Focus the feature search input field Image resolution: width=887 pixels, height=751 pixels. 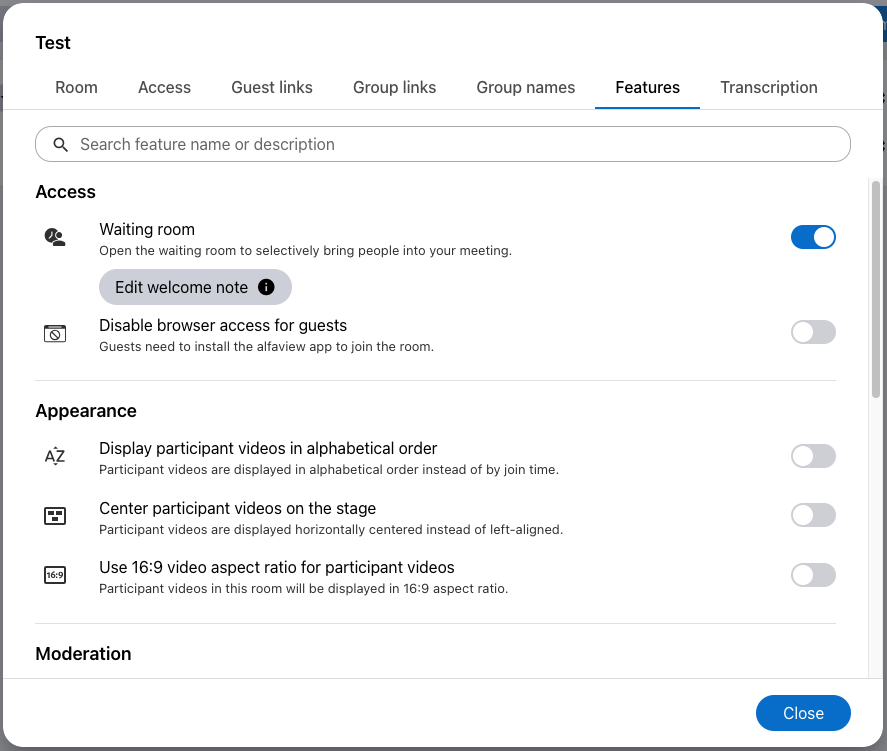(x=450, y=145)
